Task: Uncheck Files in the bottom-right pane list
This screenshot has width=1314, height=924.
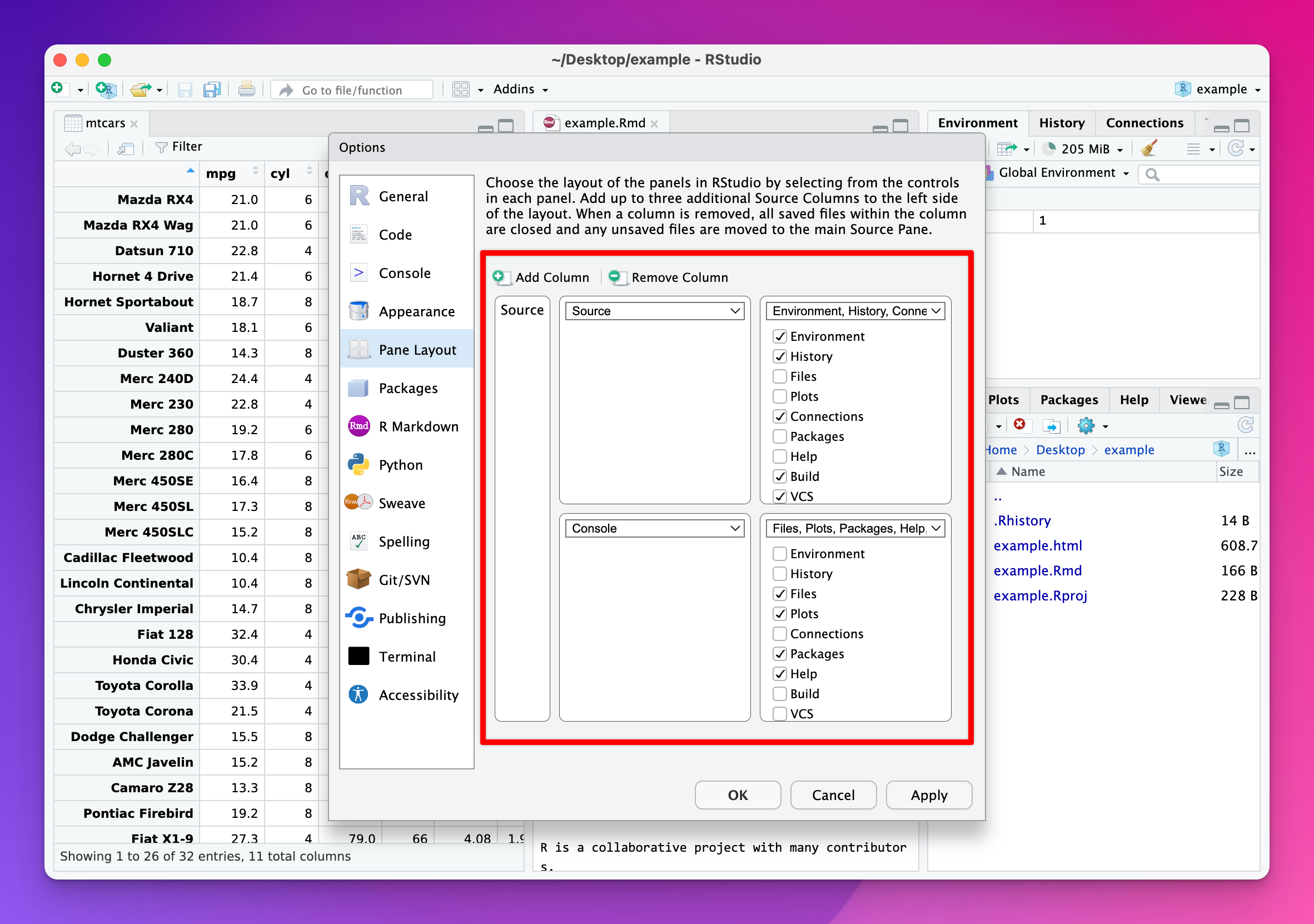Action: coord(779,594)
